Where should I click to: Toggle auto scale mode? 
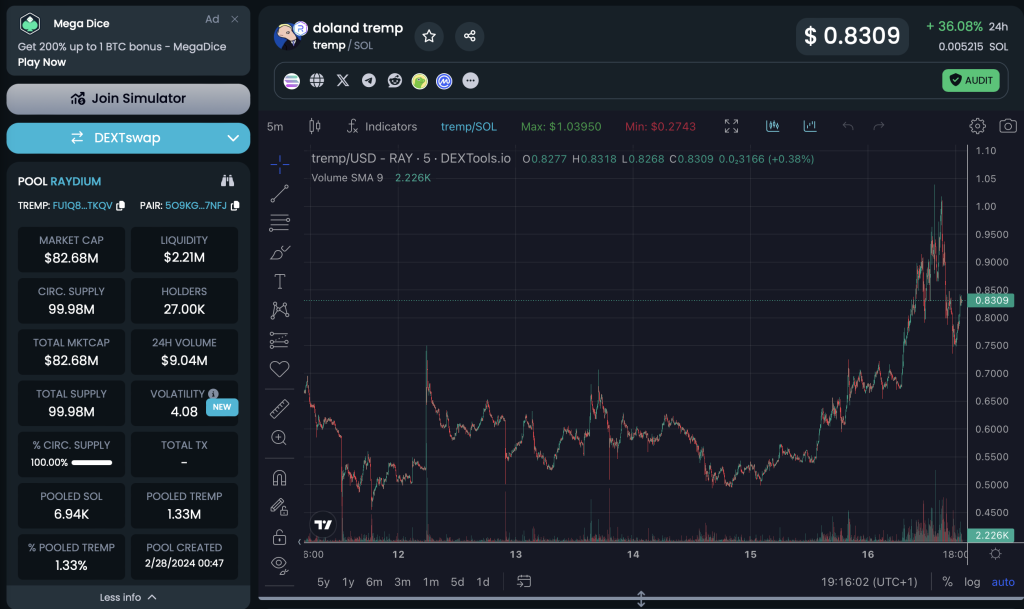[x=1003, y=582]
